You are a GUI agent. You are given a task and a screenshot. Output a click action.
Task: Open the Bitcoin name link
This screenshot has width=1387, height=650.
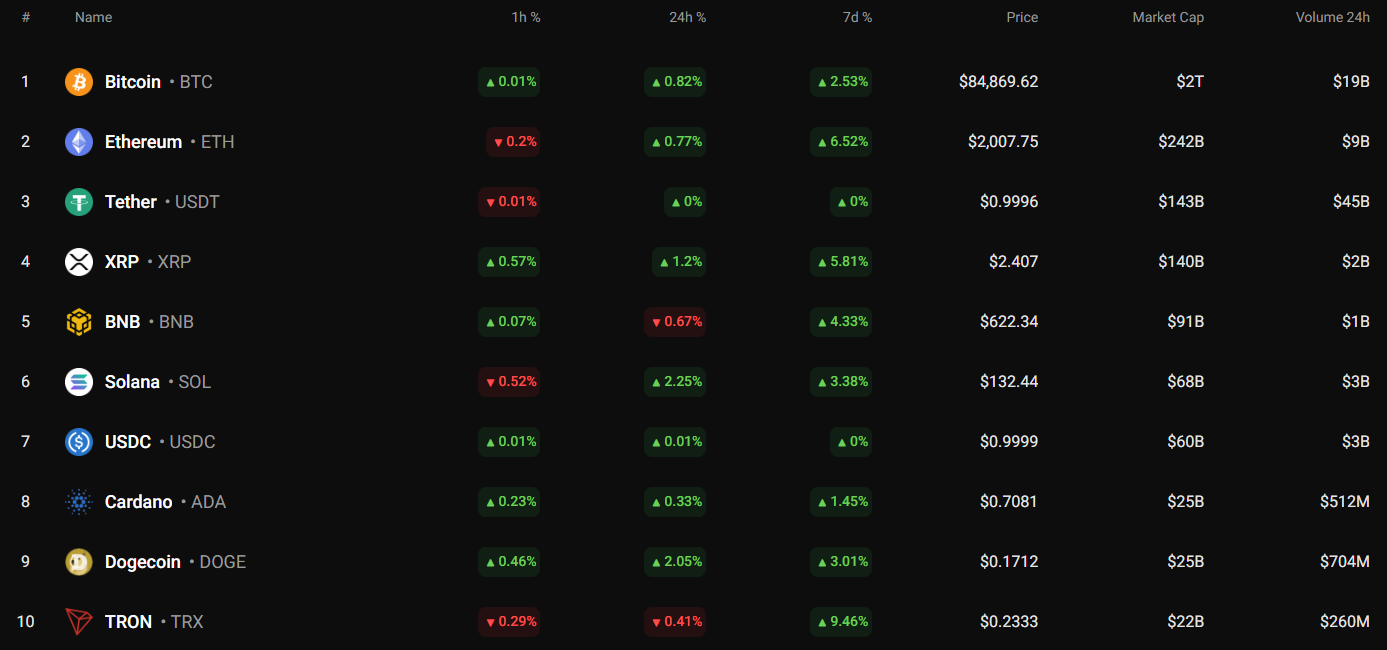pyautogui.click(x=133, y=82)
